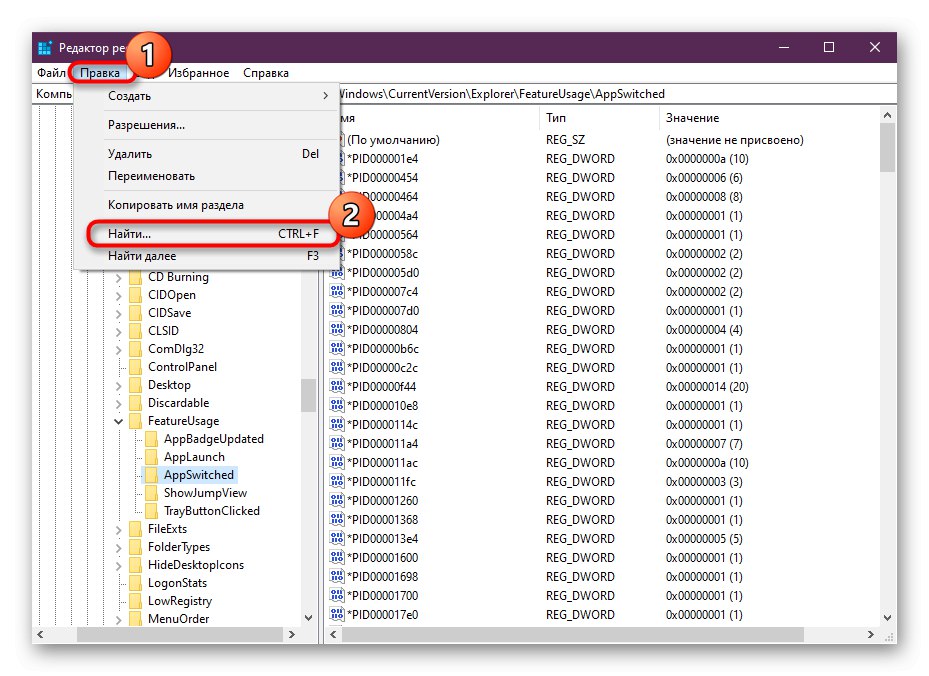The height and width of the screenshot is (676, 929).
Task: Expand the ComDlg32 key
Action: 118,350
